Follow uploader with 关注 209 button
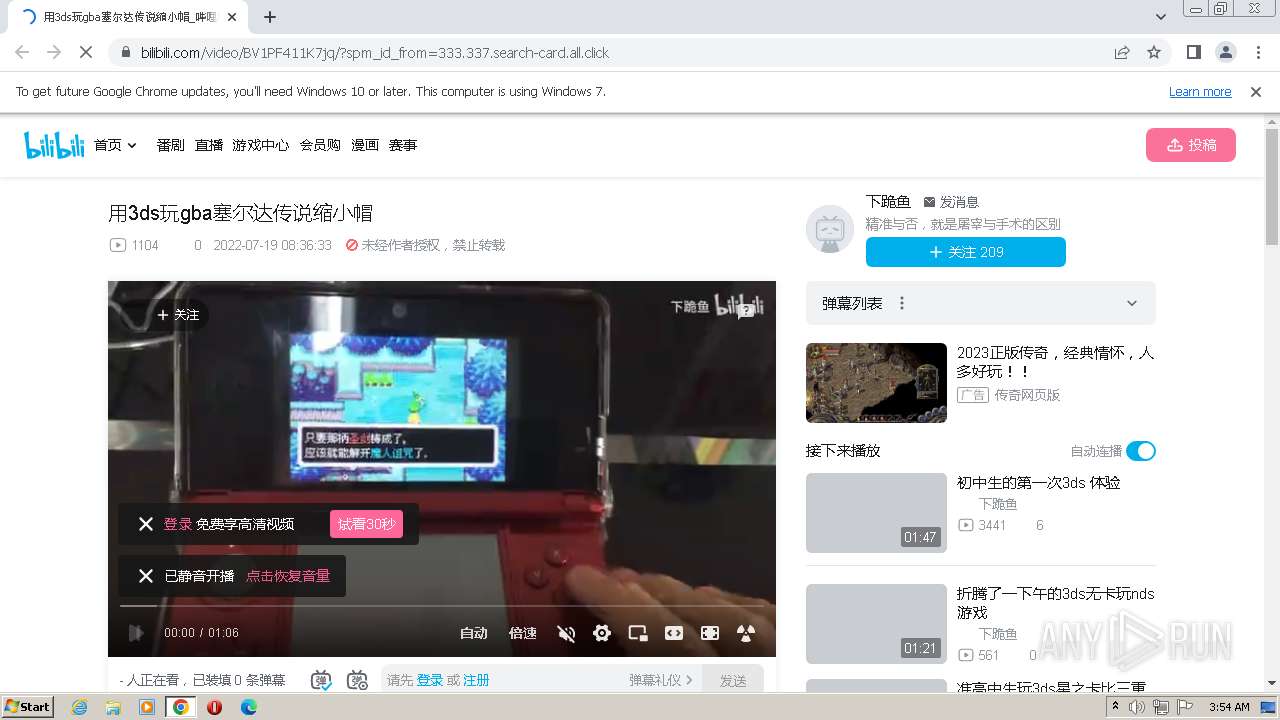Viewport: 1280px width, 720px height. click(x=965, y=252)
